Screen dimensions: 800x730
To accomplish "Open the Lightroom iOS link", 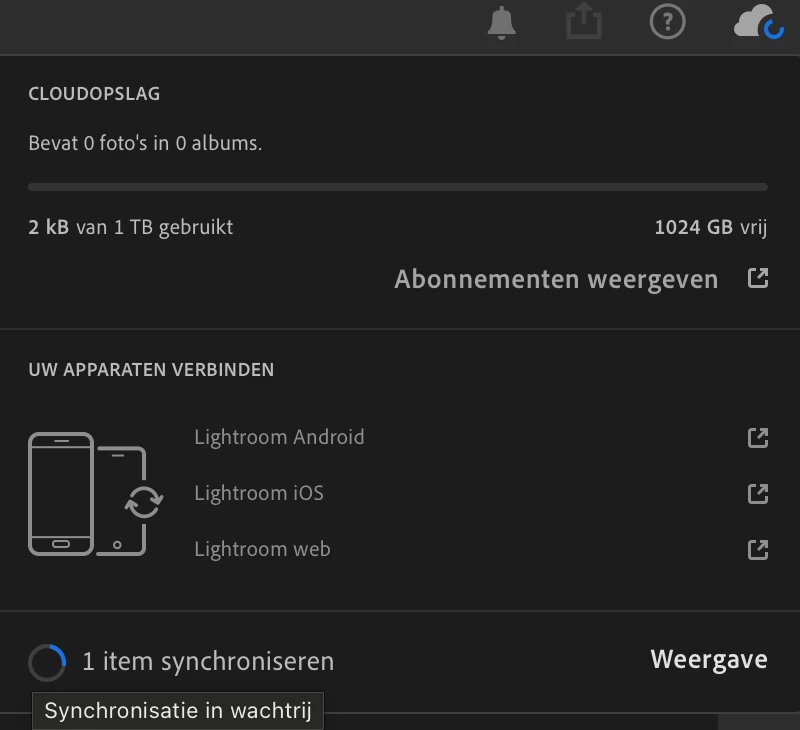I will click(x=259, y=493).
